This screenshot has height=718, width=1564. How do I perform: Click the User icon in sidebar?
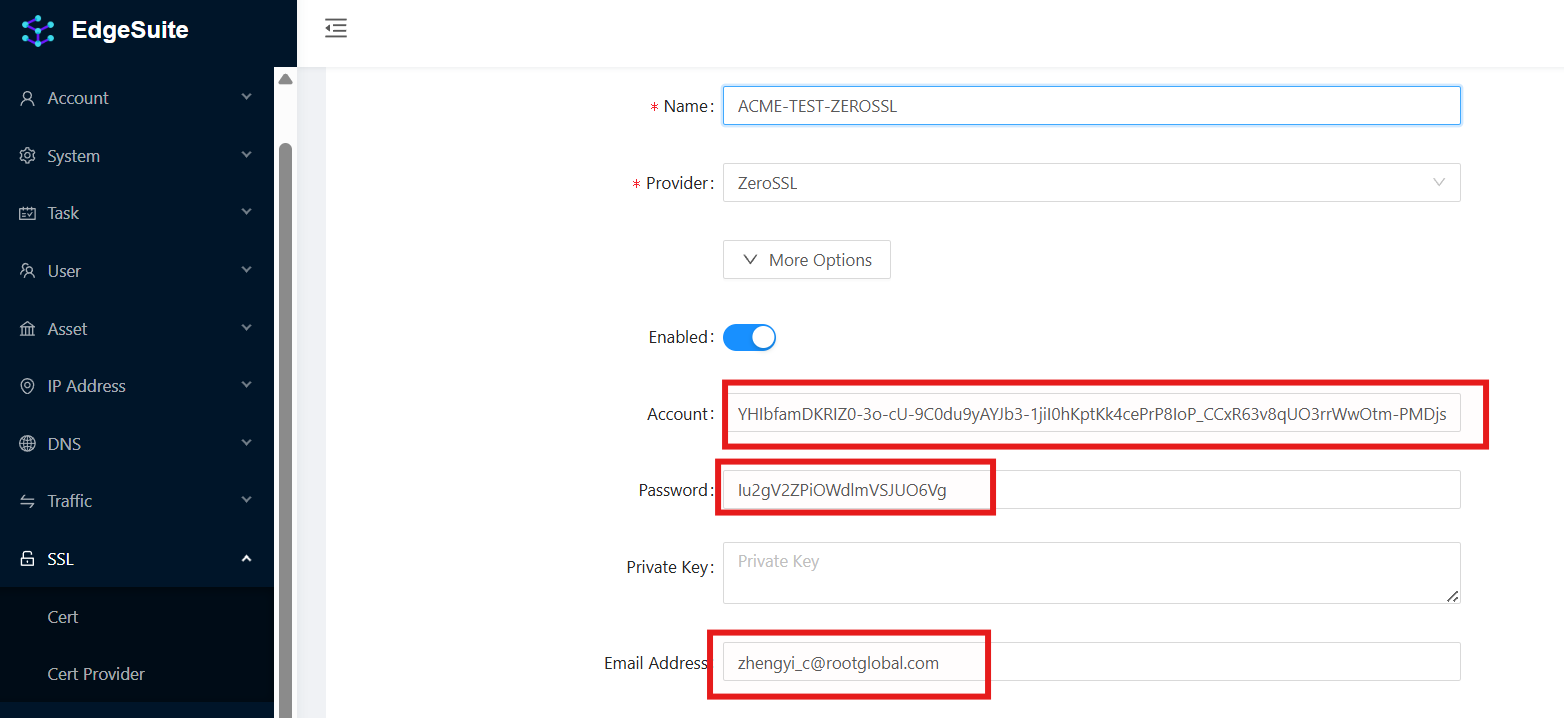[28, 271]
